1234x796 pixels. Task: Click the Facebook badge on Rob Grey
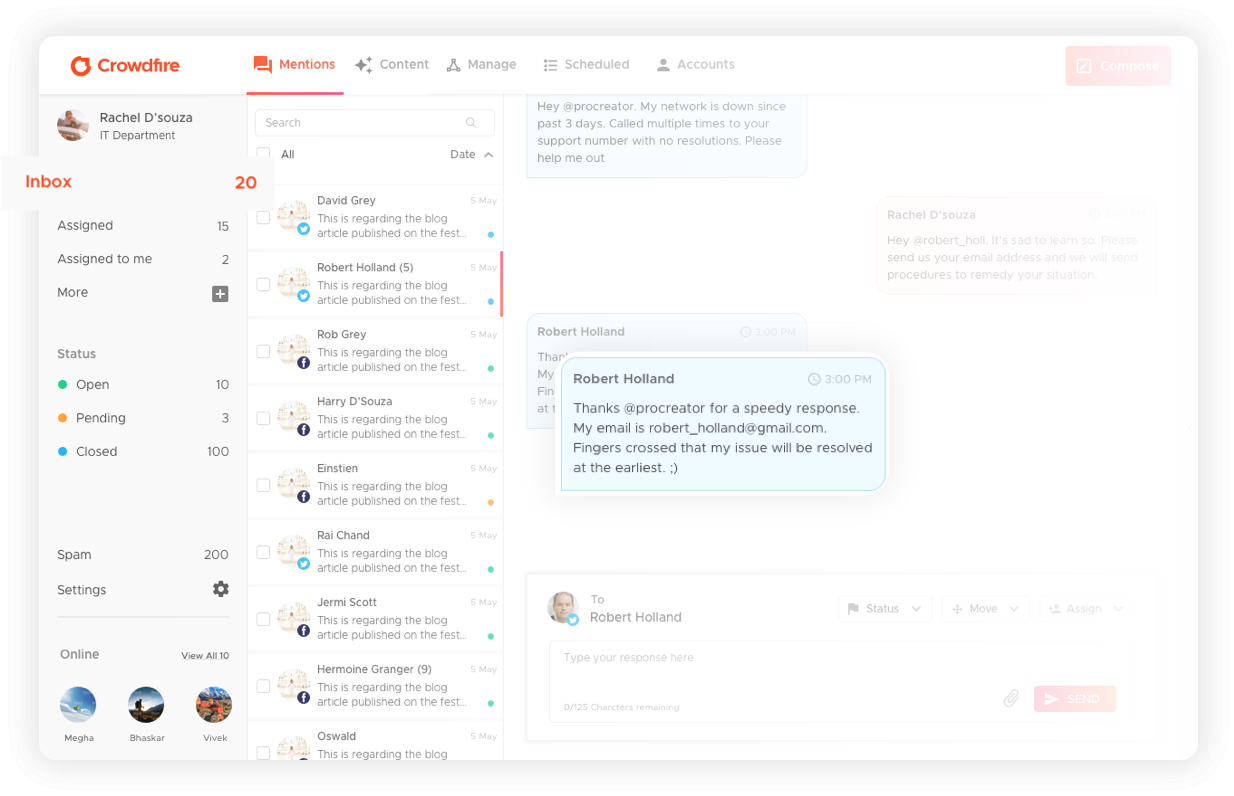tap(303, 363)
